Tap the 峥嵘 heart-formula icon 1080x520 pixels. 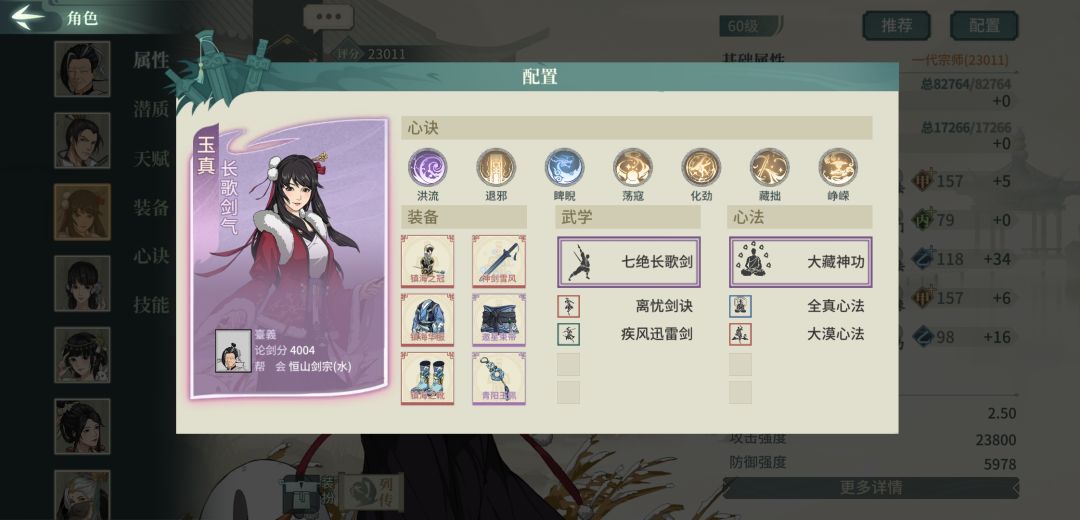pyautogui.click(x=838, y=167)
